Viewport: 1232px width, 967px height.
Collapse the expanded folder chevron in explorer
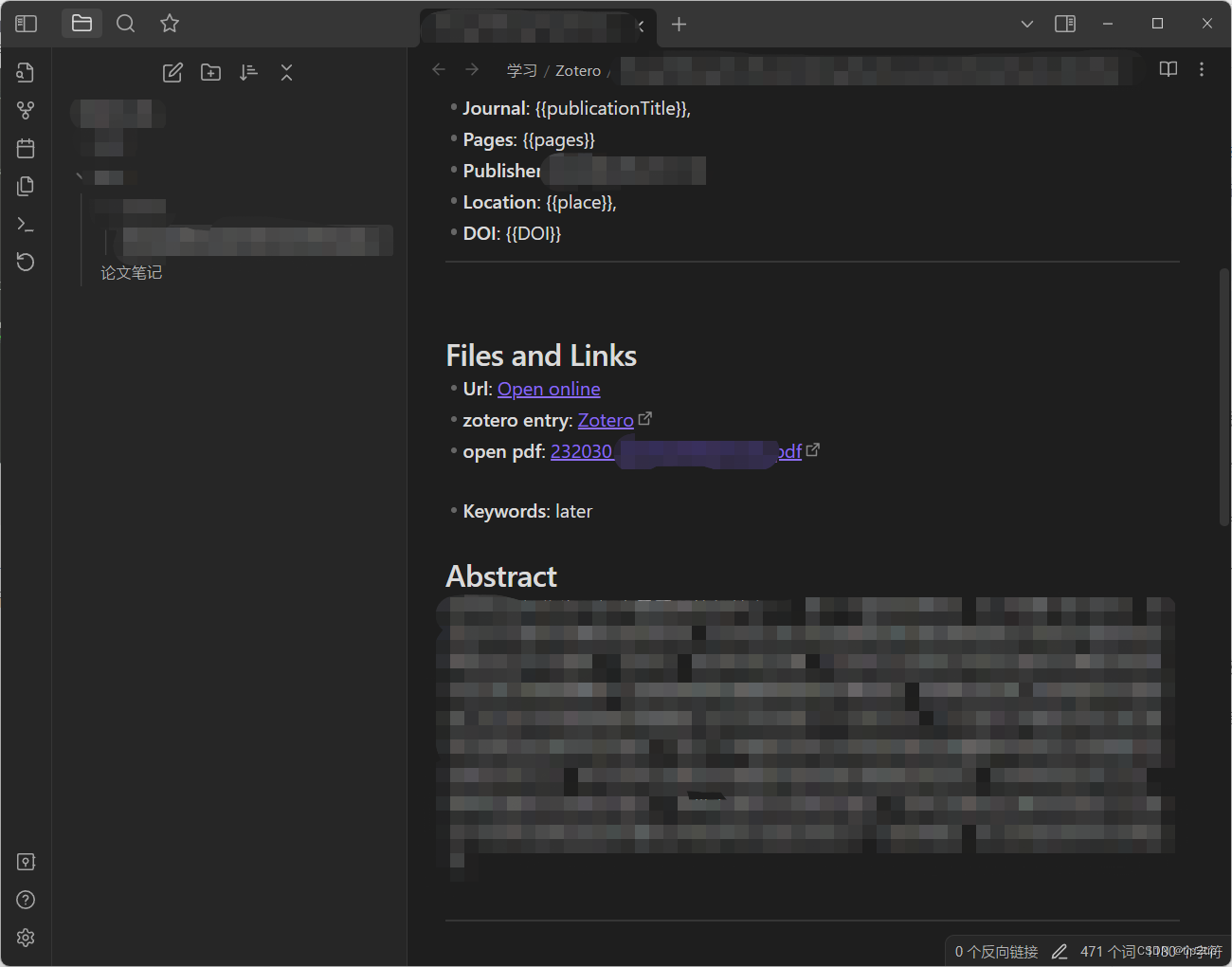click(80, 176)
